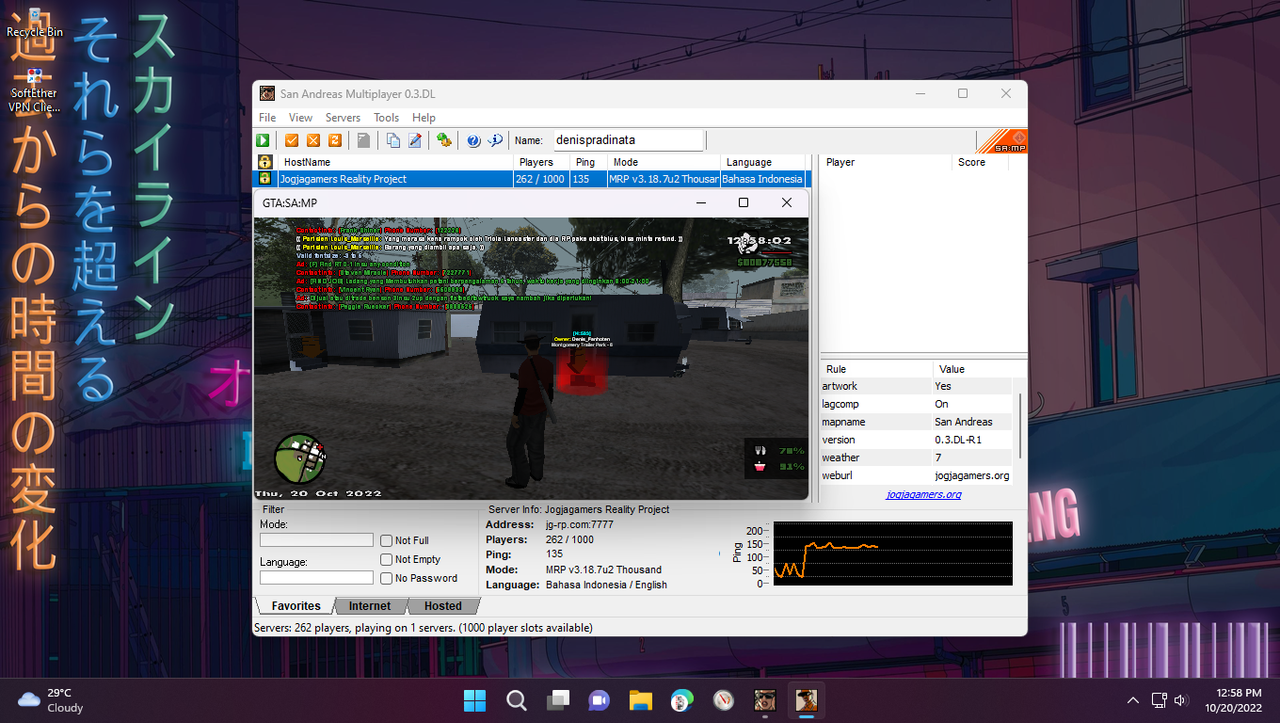Click the Language filter text field
This screenshot has height=723, width=1280.
[316, 578]
